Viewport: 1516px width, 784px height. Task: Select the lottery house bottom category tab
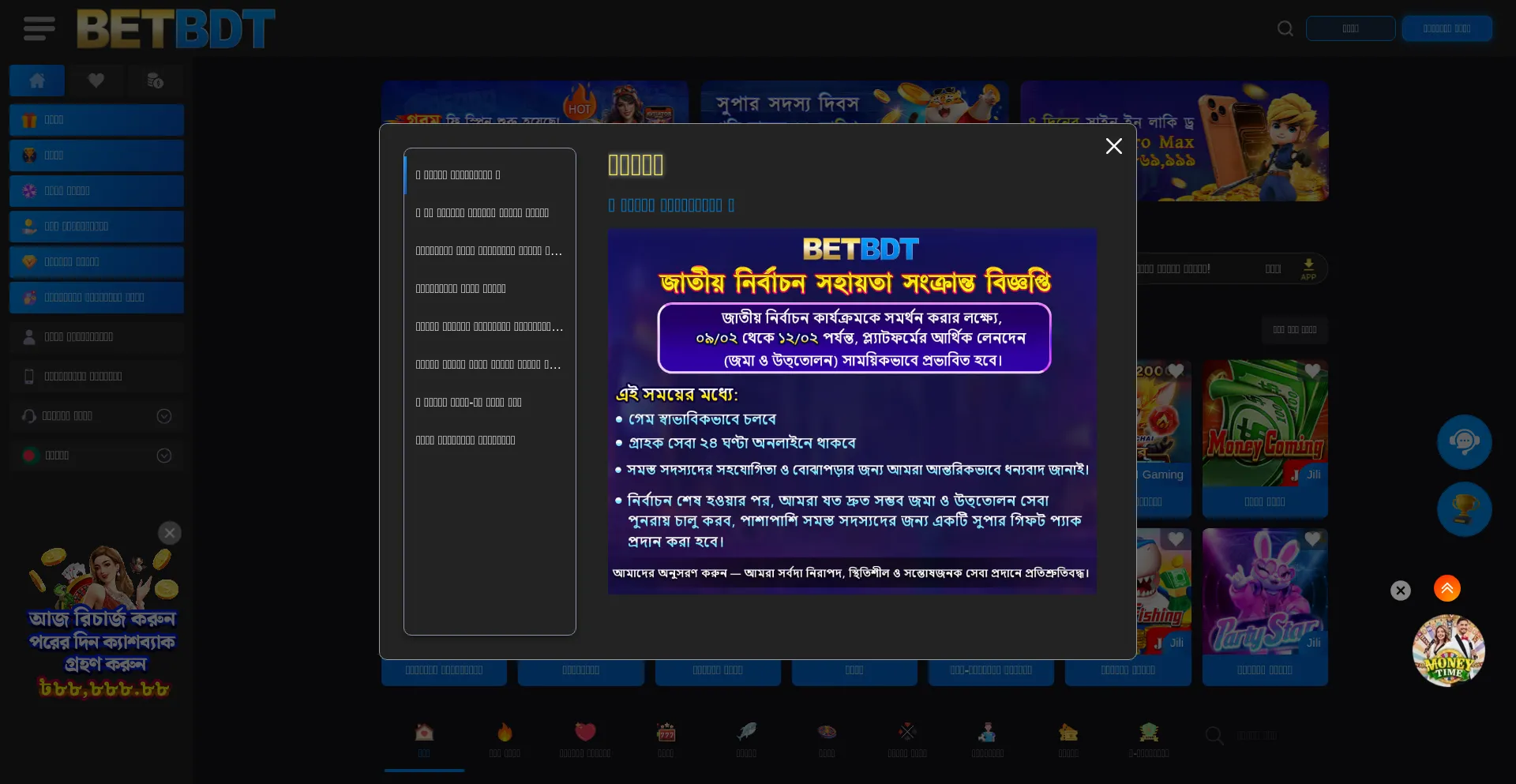pos(1068,741)
